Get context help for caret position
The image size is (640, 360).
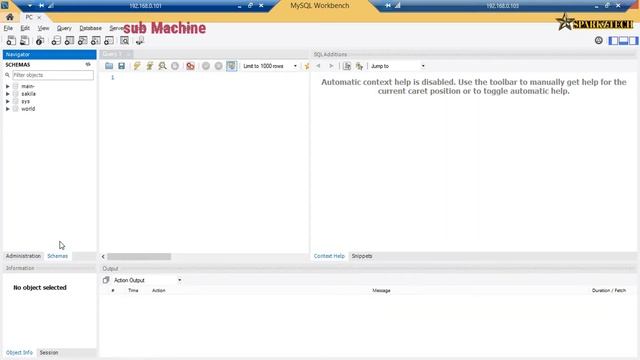tap(347, 66)
